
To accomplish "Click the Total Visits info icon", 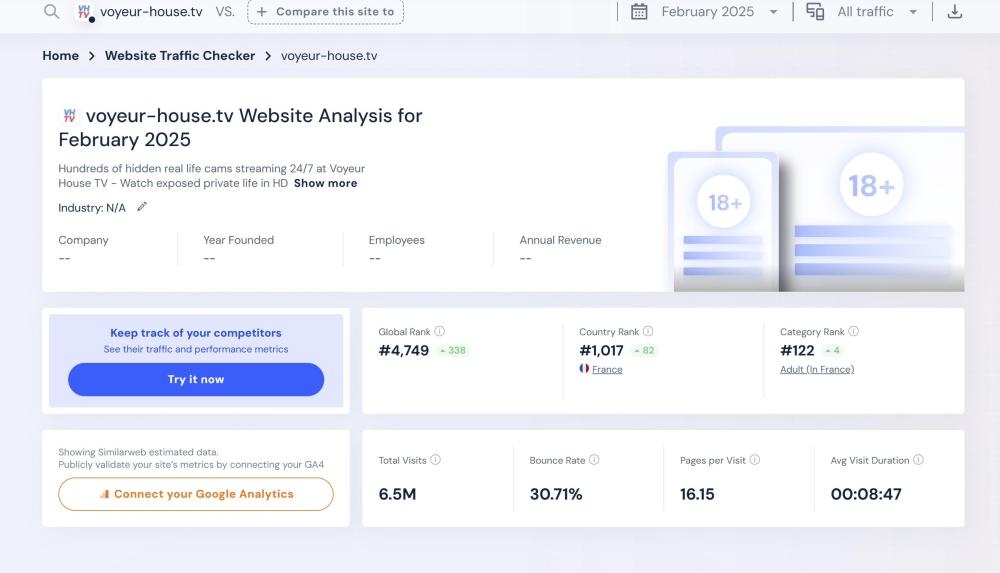I will point(435,460).
